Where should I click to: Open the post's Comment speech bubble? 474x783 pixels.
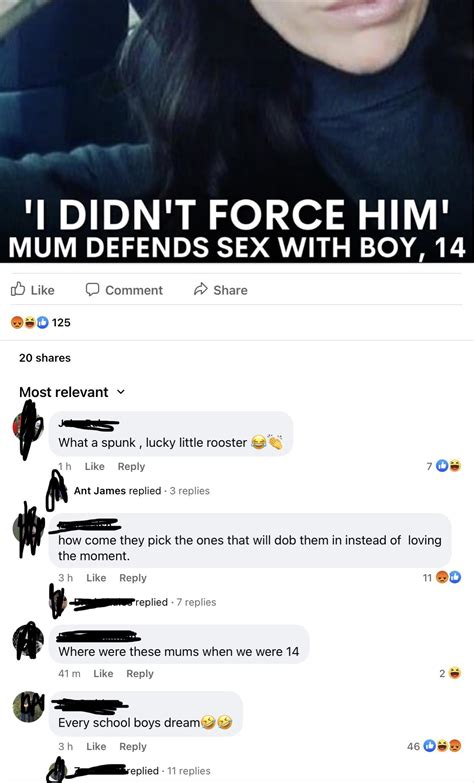point(124,290)
